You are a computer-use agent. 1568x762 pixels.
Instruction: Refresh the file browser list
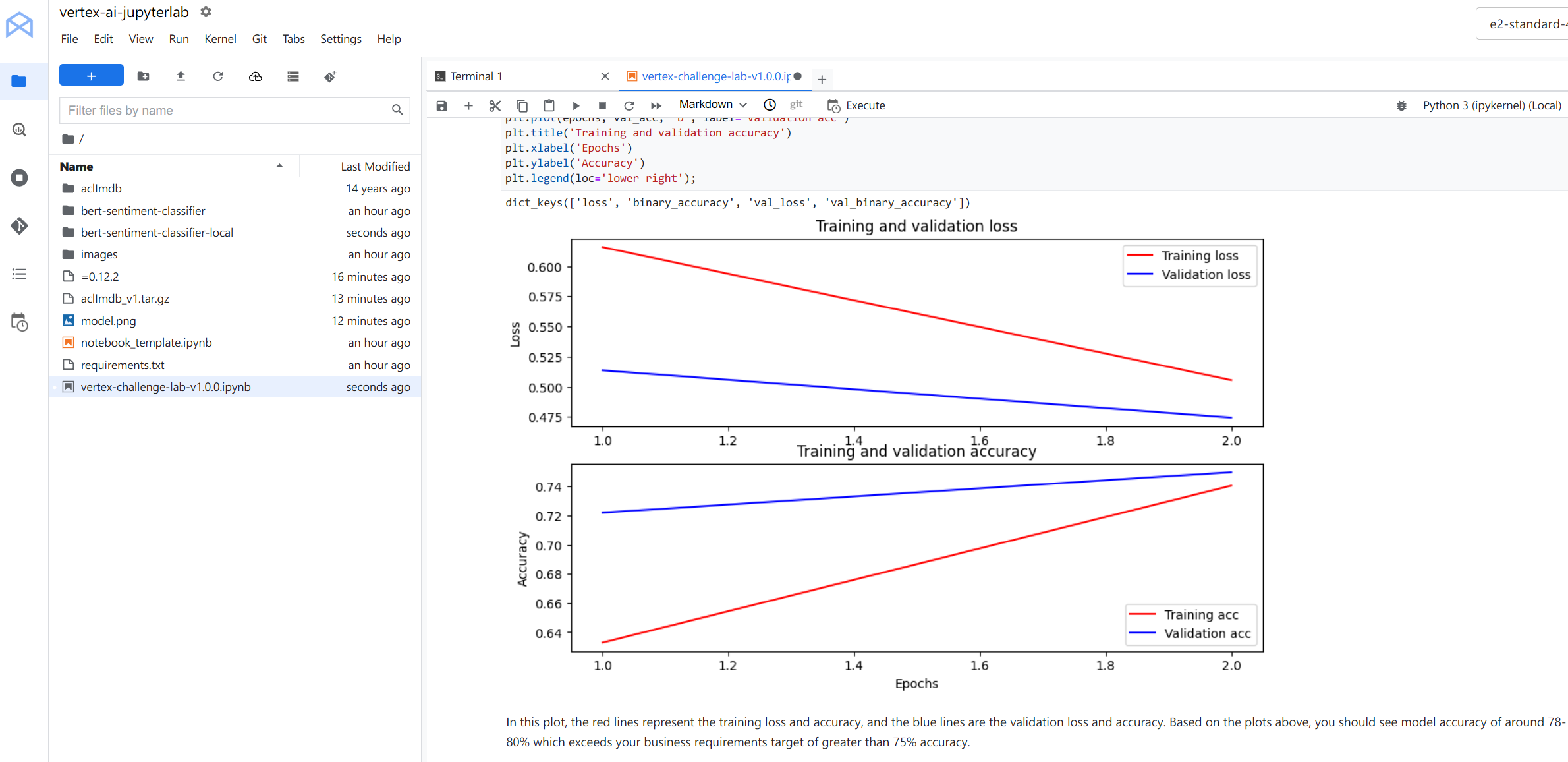click(218, 76)
